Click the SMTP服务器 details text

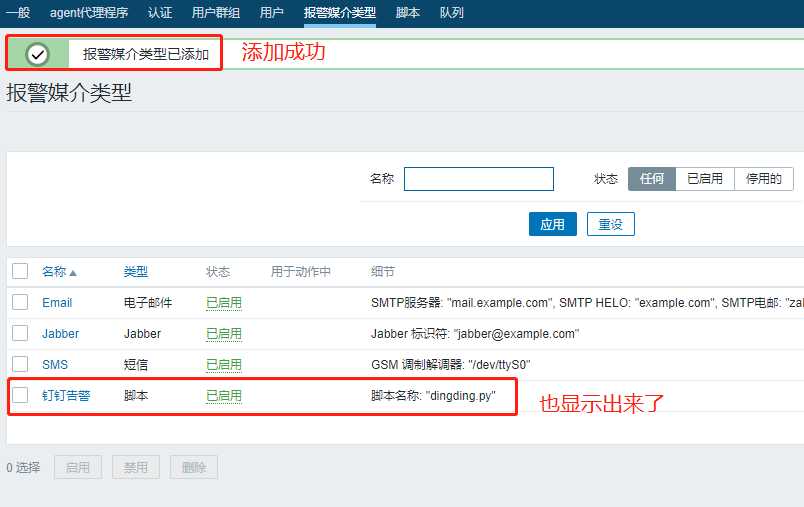(587, 303)
